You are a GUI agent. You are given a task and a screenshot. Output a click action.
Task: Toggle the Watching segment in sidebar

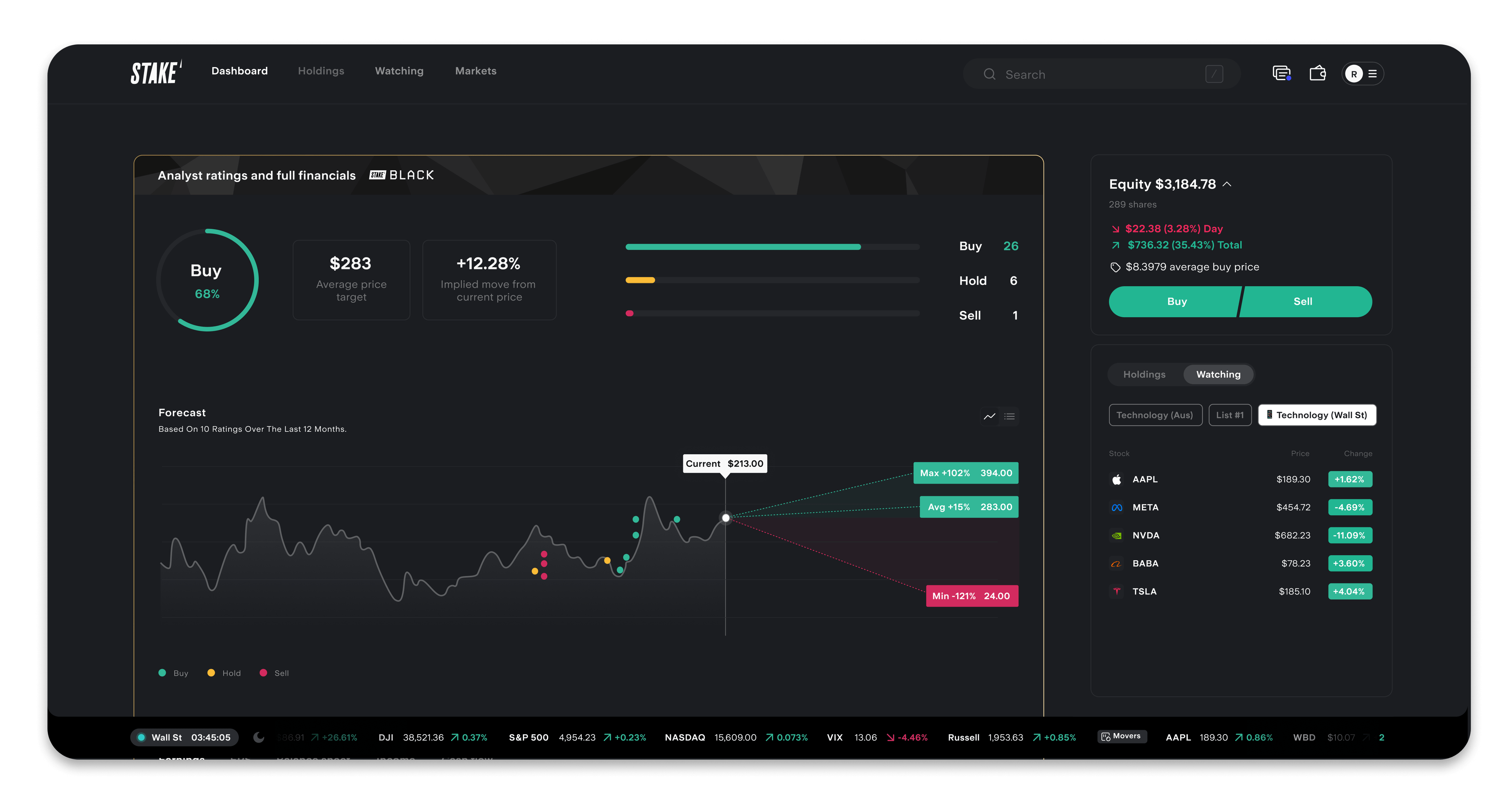1218,375
